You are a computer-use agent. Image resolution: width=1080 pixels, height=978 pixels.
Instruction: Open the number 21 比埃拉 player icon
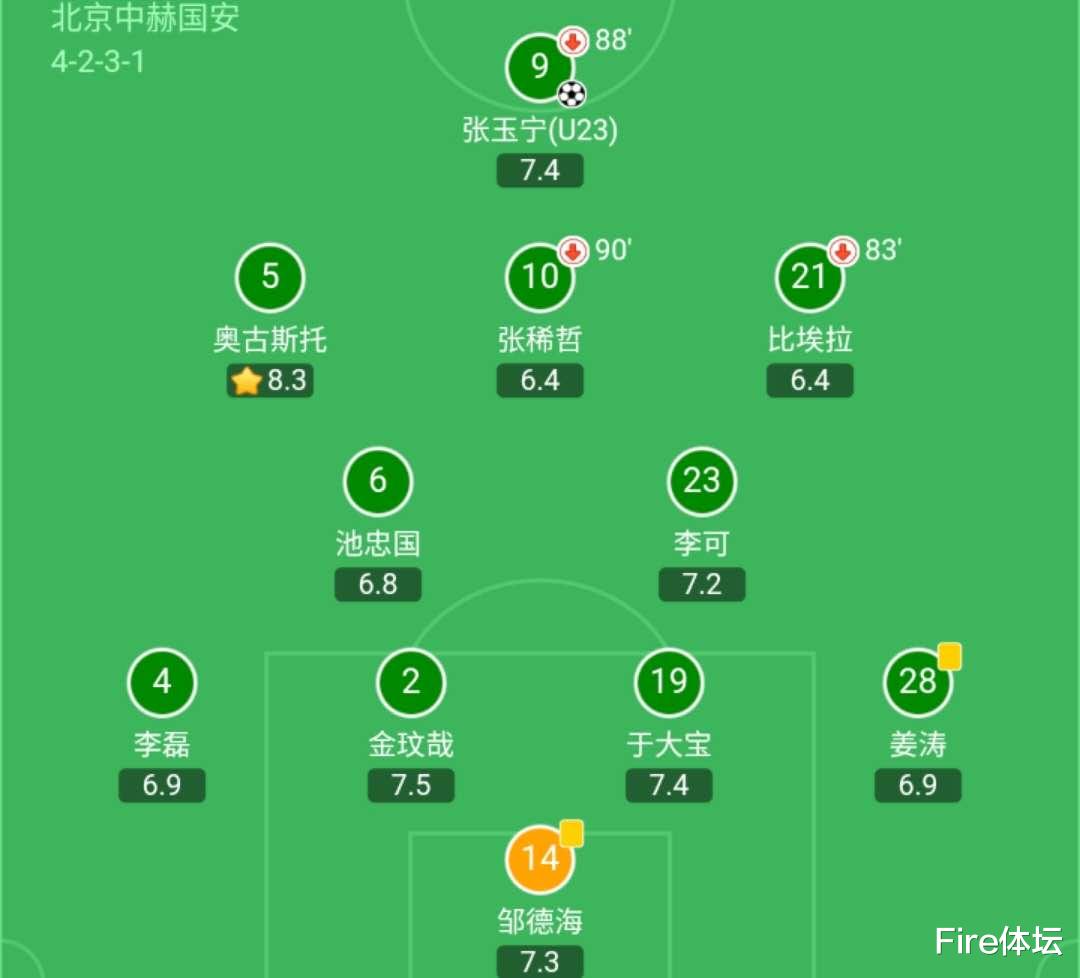pos(809,277)
